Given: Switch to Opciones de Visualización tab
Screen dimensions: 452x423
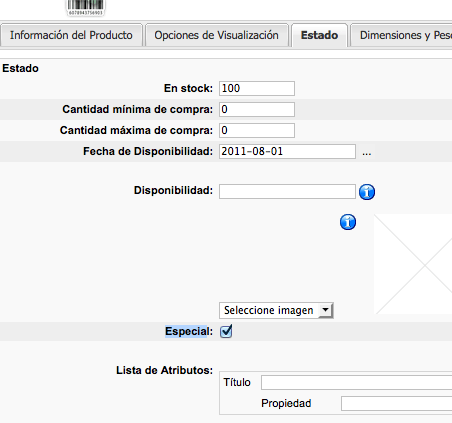Looking at the screenshot, I should [x=216, y=35].
